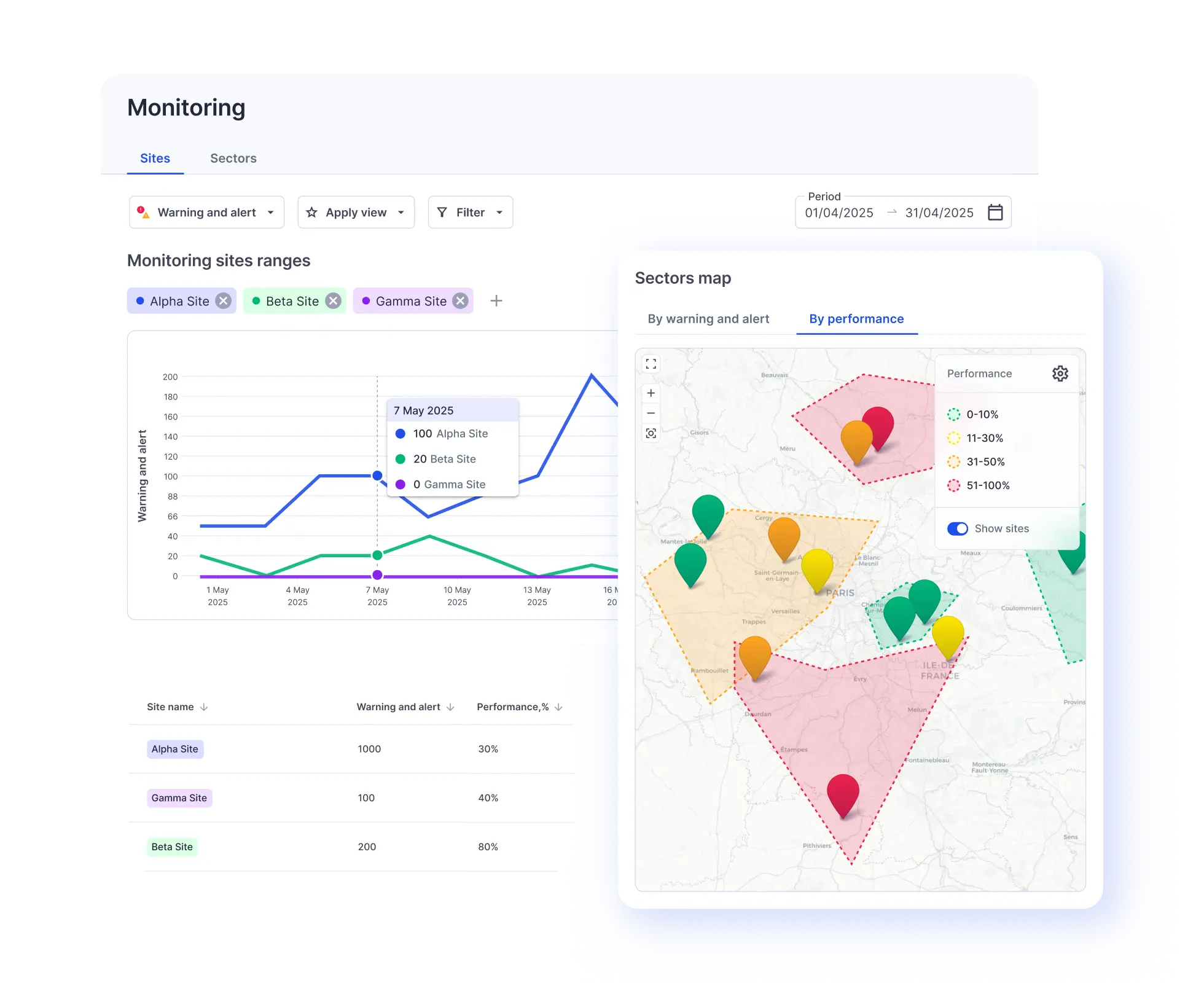Click the star icon on Apply view

(311, 212)
